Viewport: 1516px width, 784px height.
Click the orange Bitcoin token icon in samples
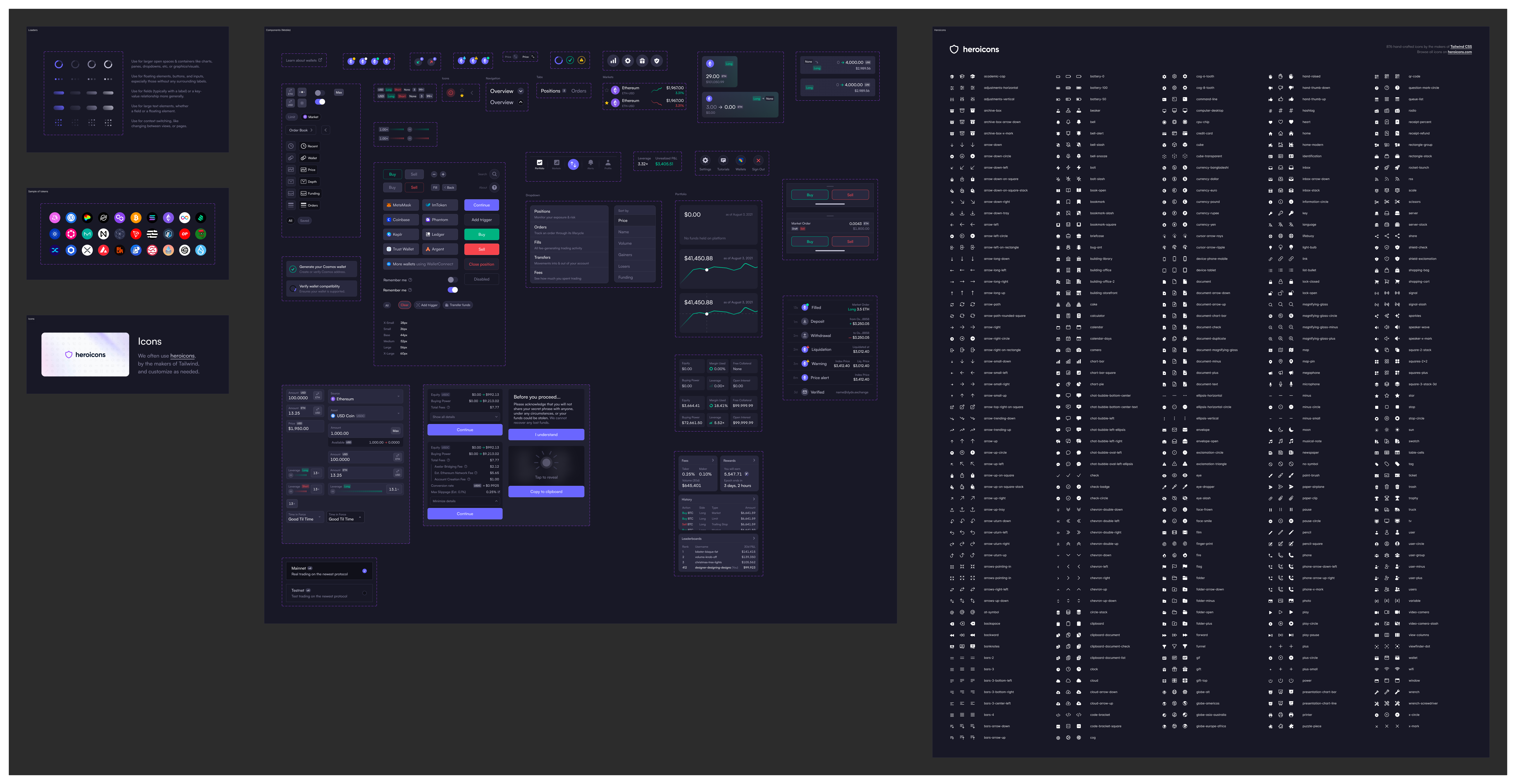[136, 218]
